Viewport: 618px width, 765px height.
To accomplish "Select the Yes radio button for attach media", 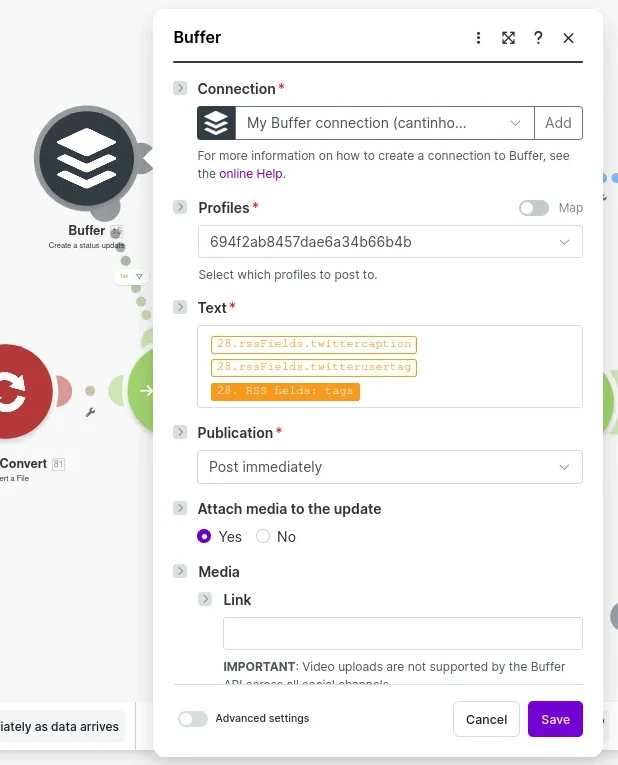I will 205,537.
